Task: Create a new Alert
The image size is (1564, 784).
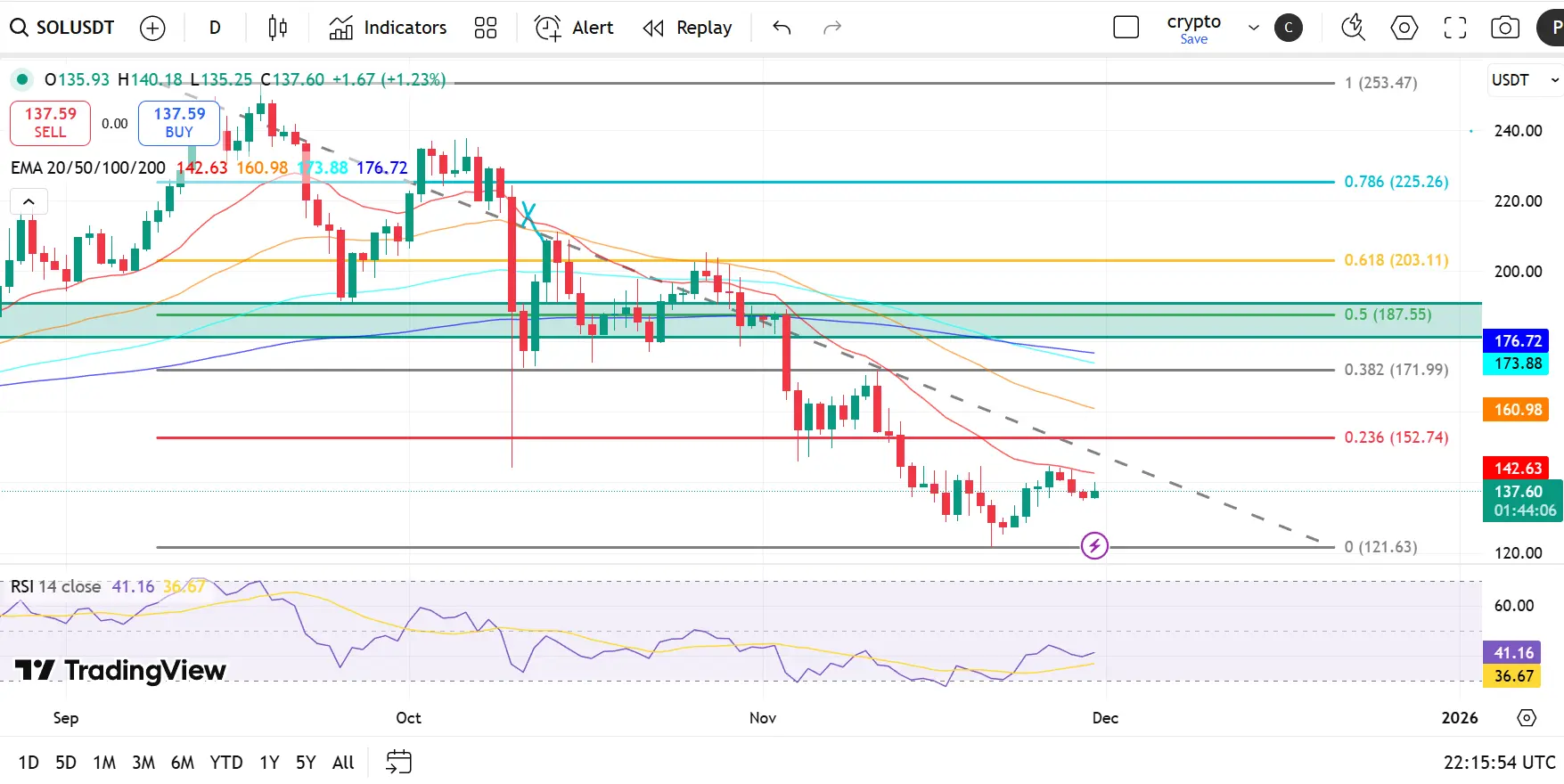Action: tap(574, 28)
